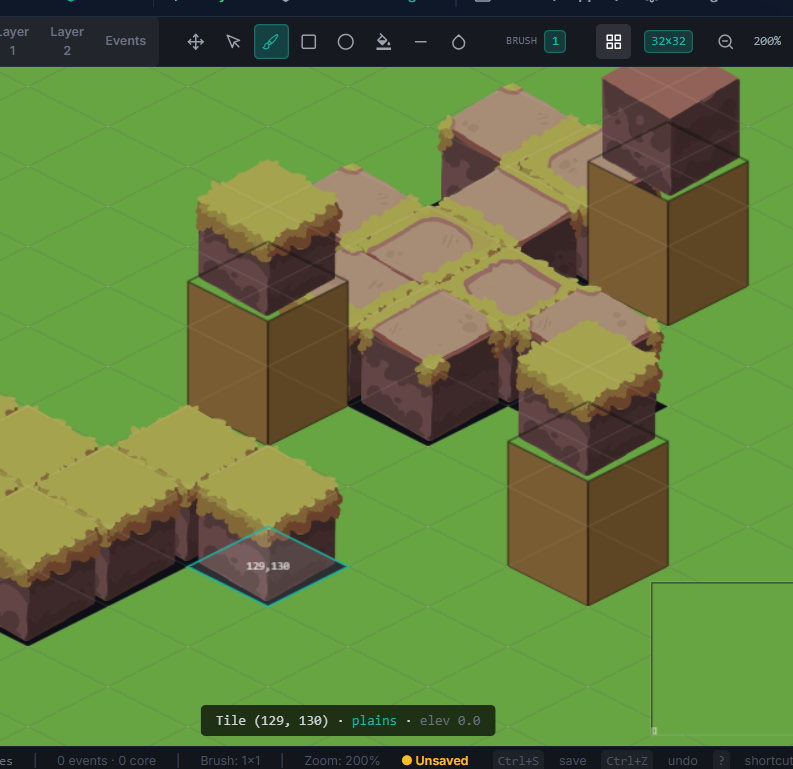Click the BRUSH label in toolbar
The height and width of the screenshot is (769, 793).
pos(521,41)
